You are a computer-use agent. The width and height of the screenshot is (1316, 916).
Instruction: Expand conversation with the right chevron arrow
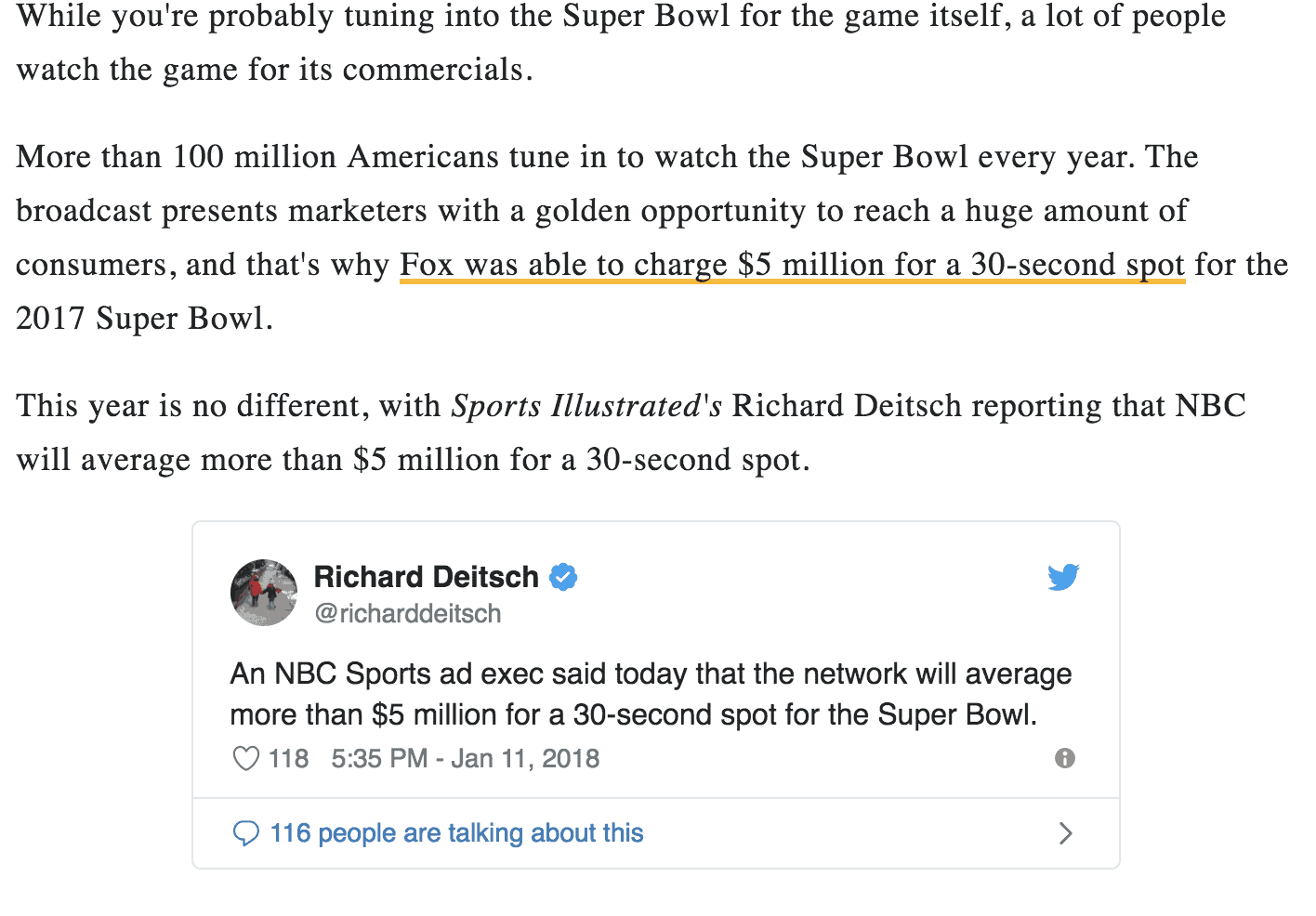[1066, 833]
